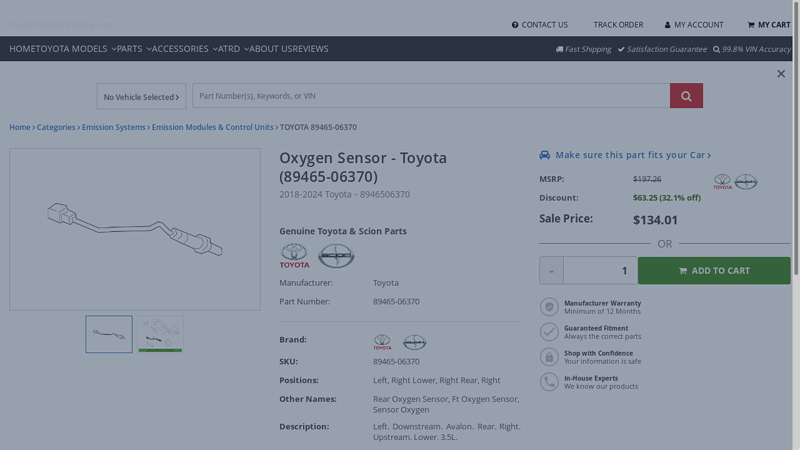Close the overlay with the X icon
The height and width of the screenshot is (450, 800).
coord(781,74)
